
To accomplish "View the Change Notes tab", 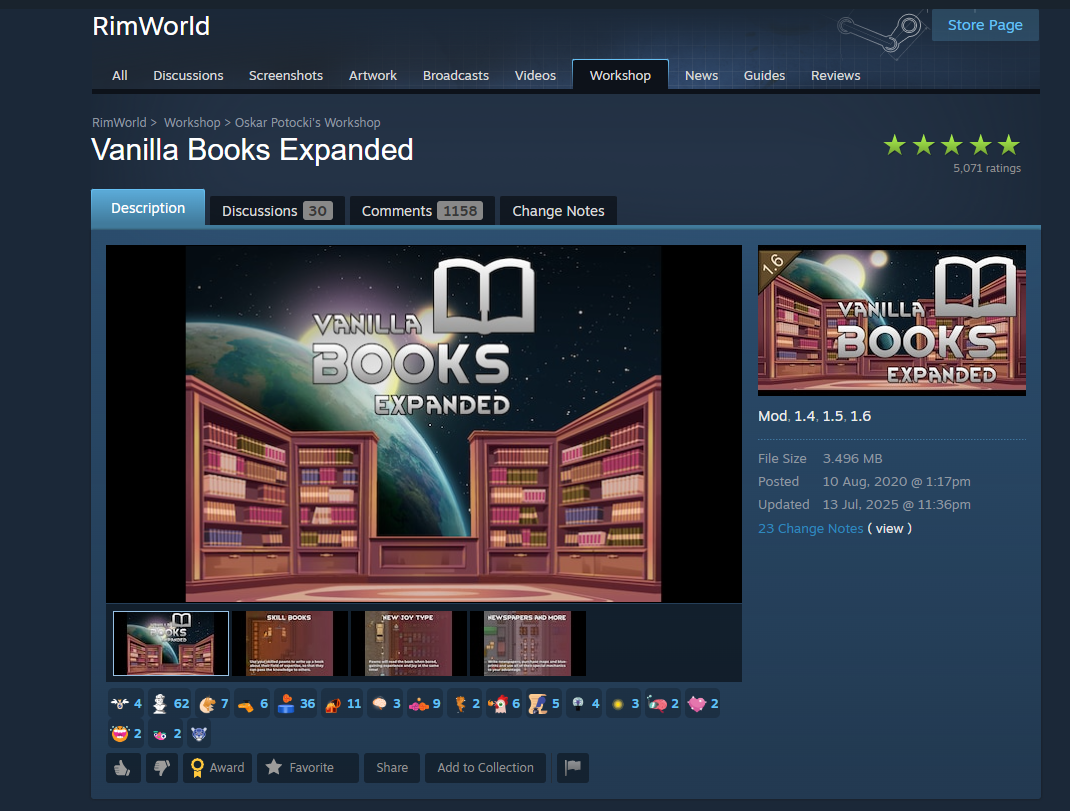I will coord(558,211).
